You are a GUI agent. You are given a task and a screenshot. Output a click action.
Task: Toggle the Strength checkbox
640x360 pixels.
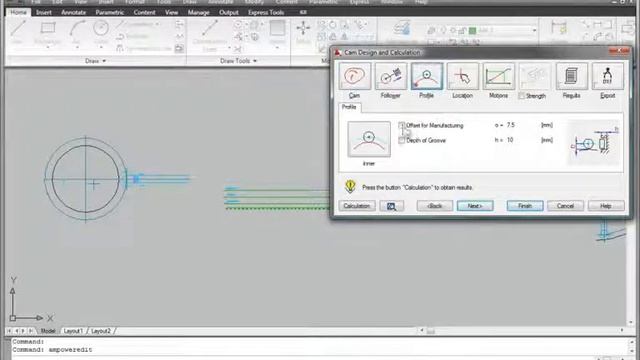pyautogui.click(x=521, y=96)
